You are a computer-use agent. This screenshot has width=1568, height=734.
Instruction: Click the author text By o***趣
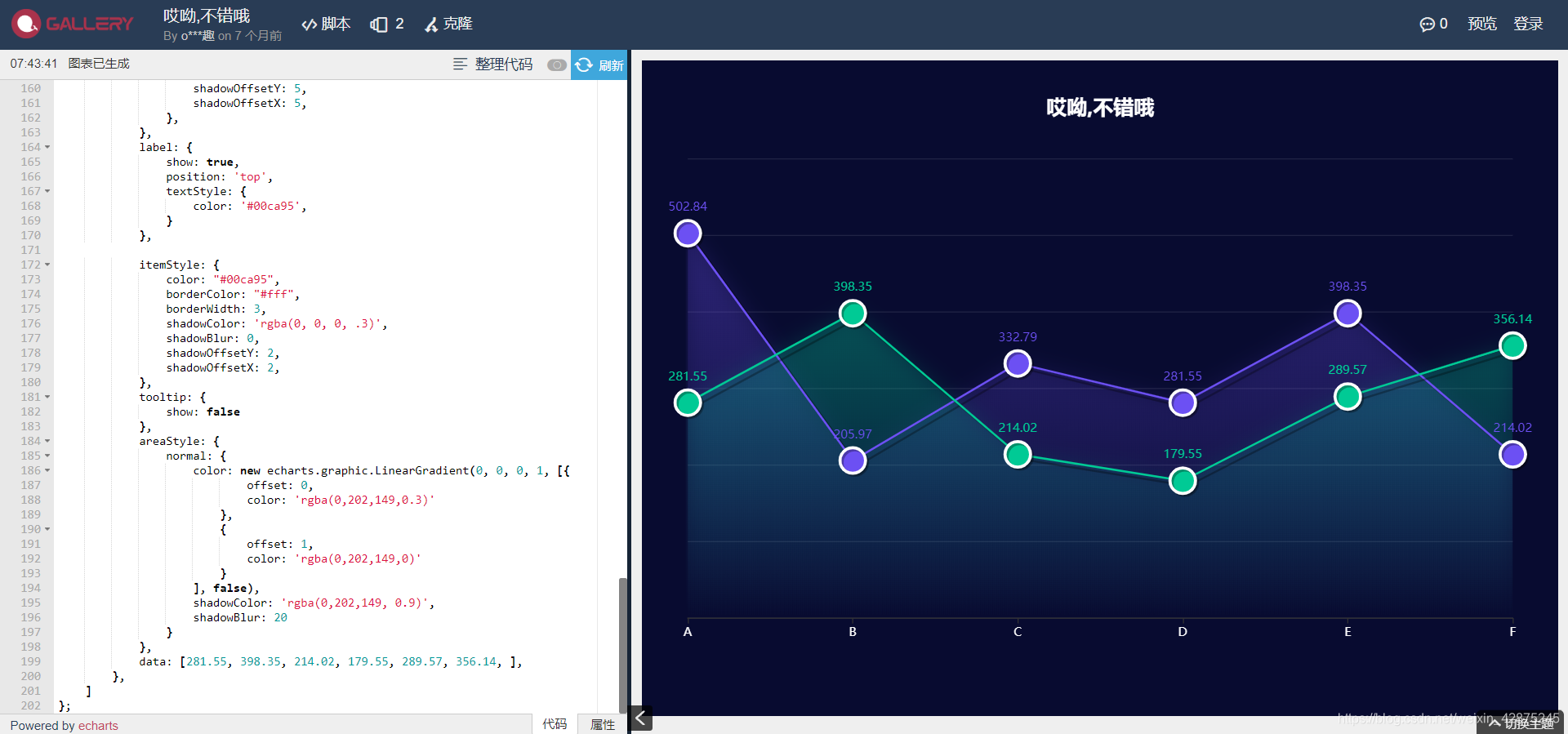point(189,36)
